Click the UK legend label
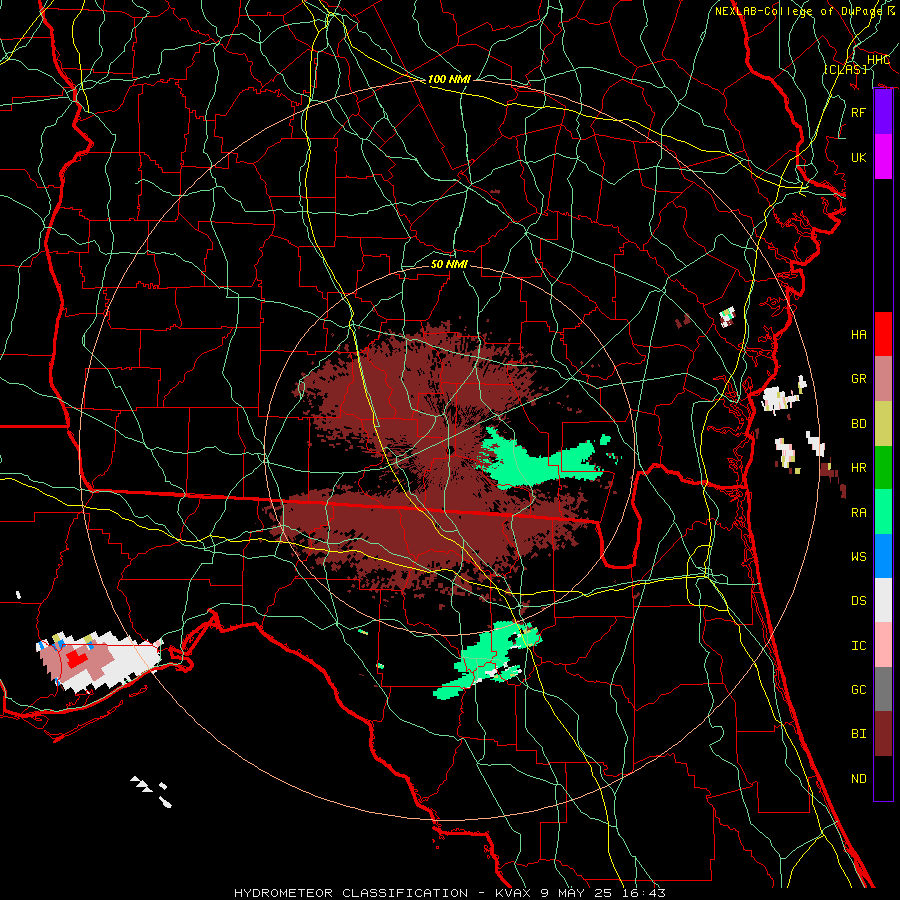900x900 pixels. (859, 157)
